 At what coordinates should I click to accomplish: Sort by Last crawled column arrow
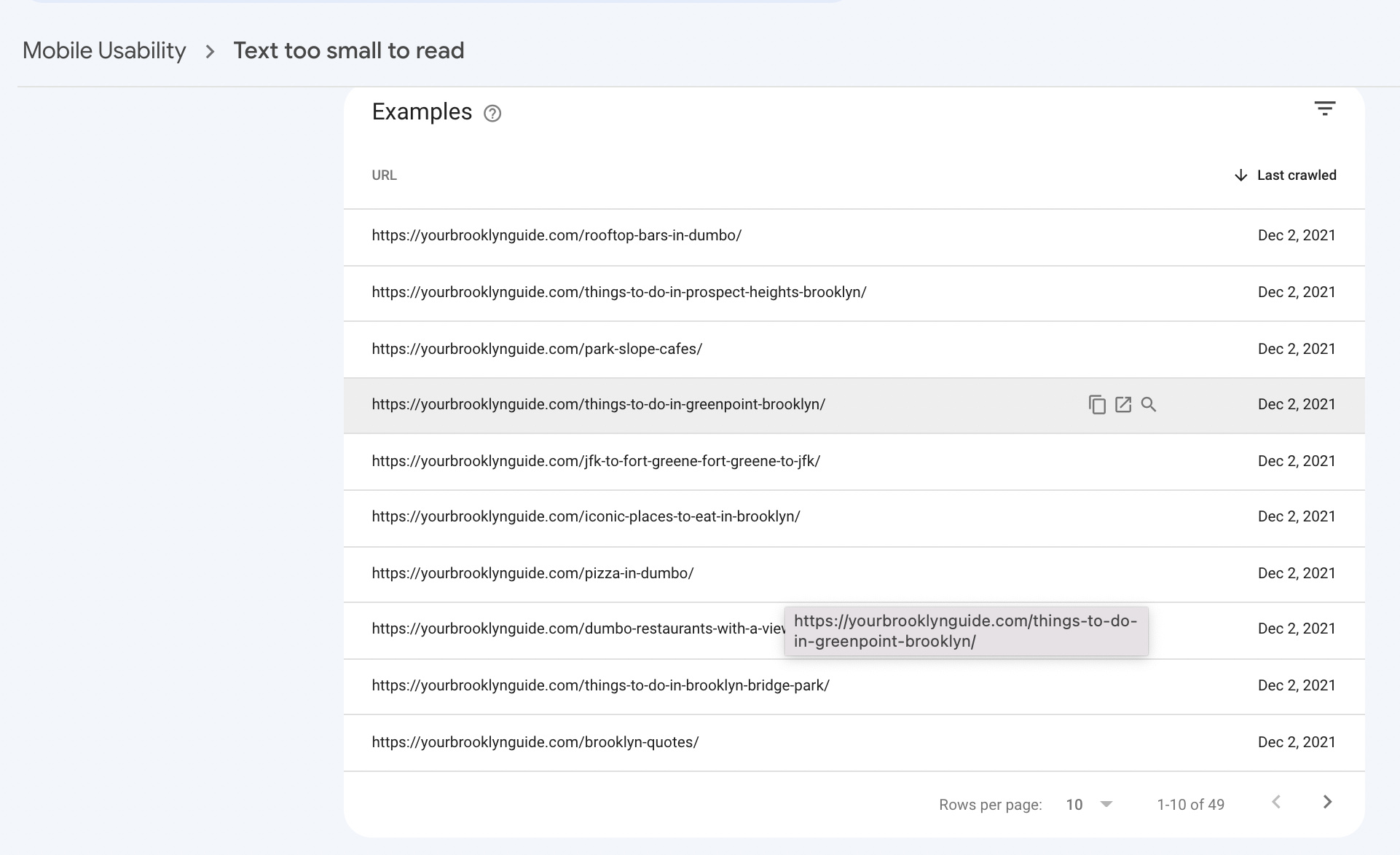tap(1240, 176)
